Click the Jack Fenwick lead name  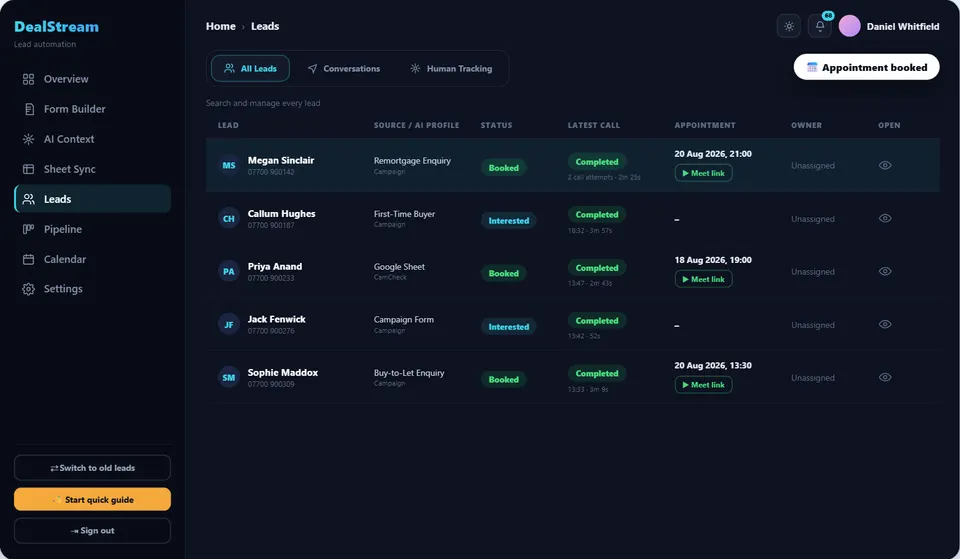click(277, 319)
